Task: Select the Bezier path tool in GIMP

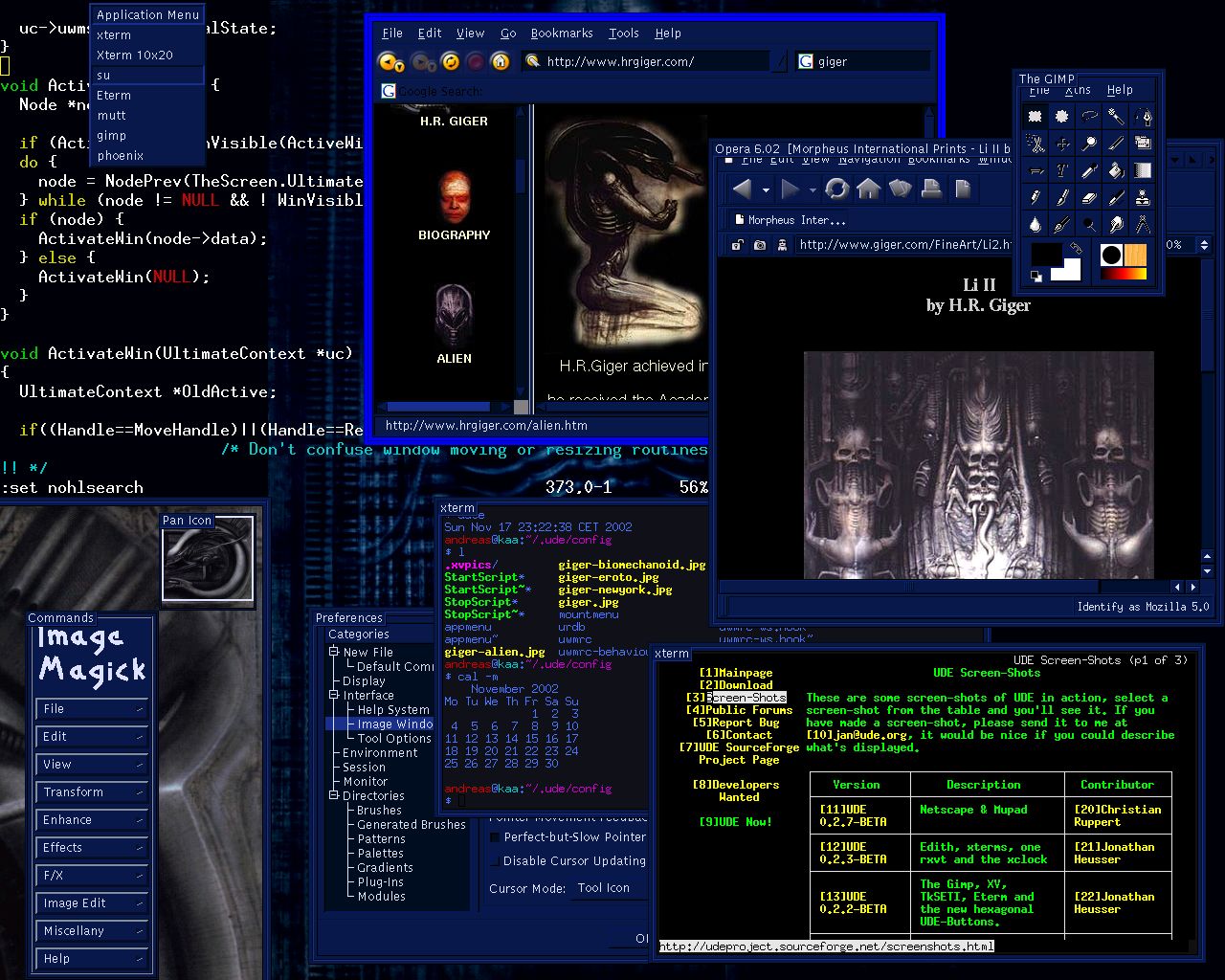Action: (x=1144, y=116)
